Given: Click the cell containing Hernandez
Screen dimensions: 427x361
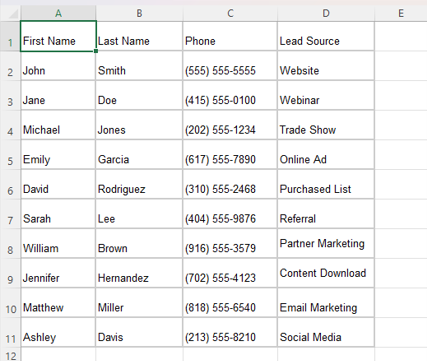Looking at the screenshot, I should (139, 273).
